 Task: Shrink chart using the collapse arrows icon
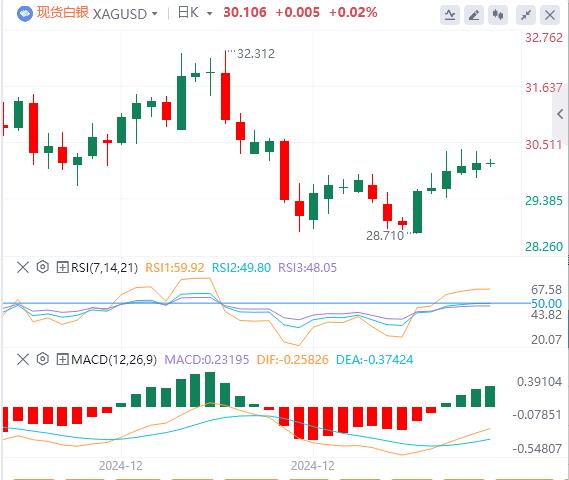(x=526, y=15)
